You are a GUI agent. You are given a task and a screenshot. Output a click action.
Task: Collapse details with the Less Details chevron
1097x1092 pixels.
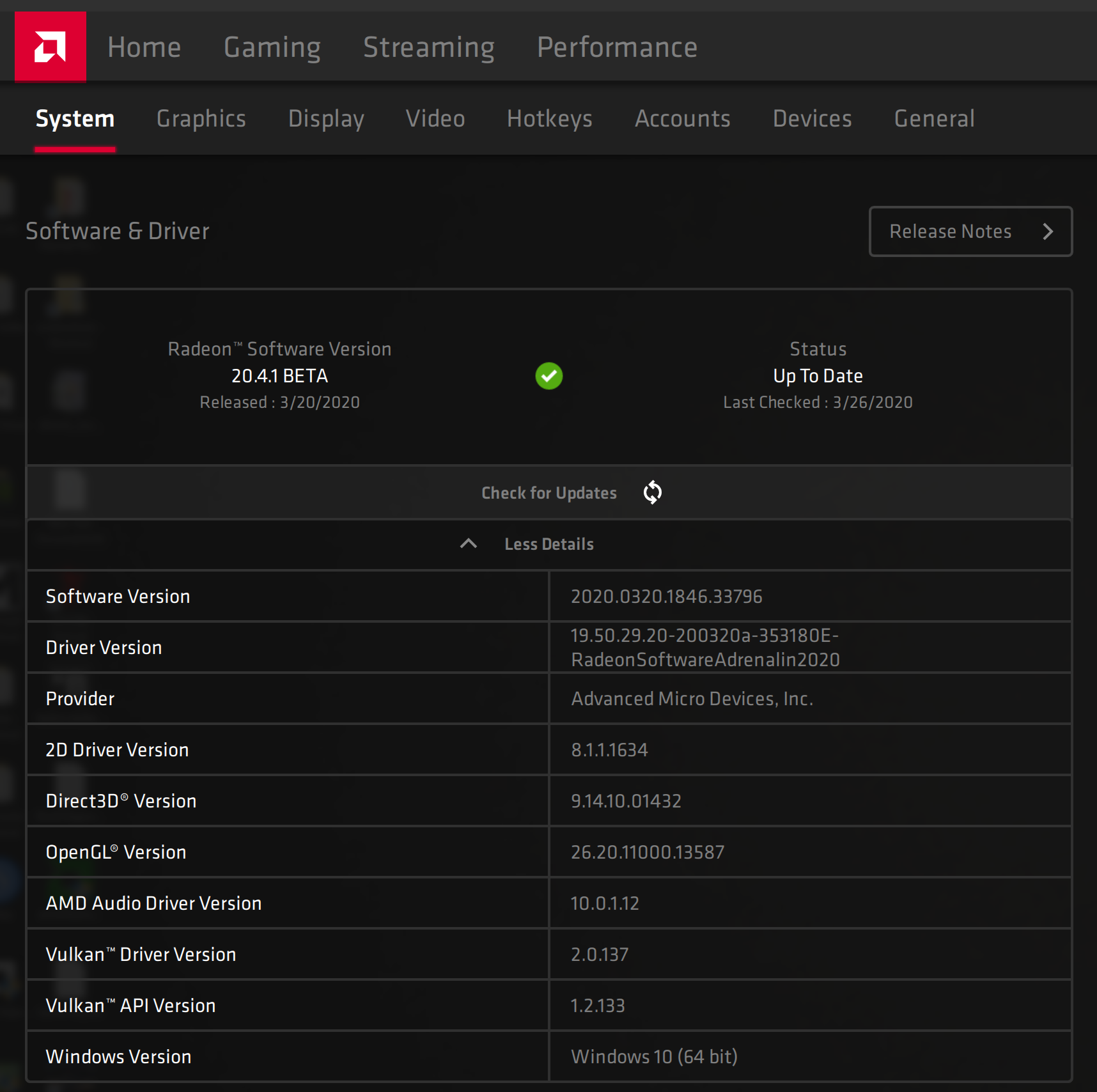click(469, 543)
